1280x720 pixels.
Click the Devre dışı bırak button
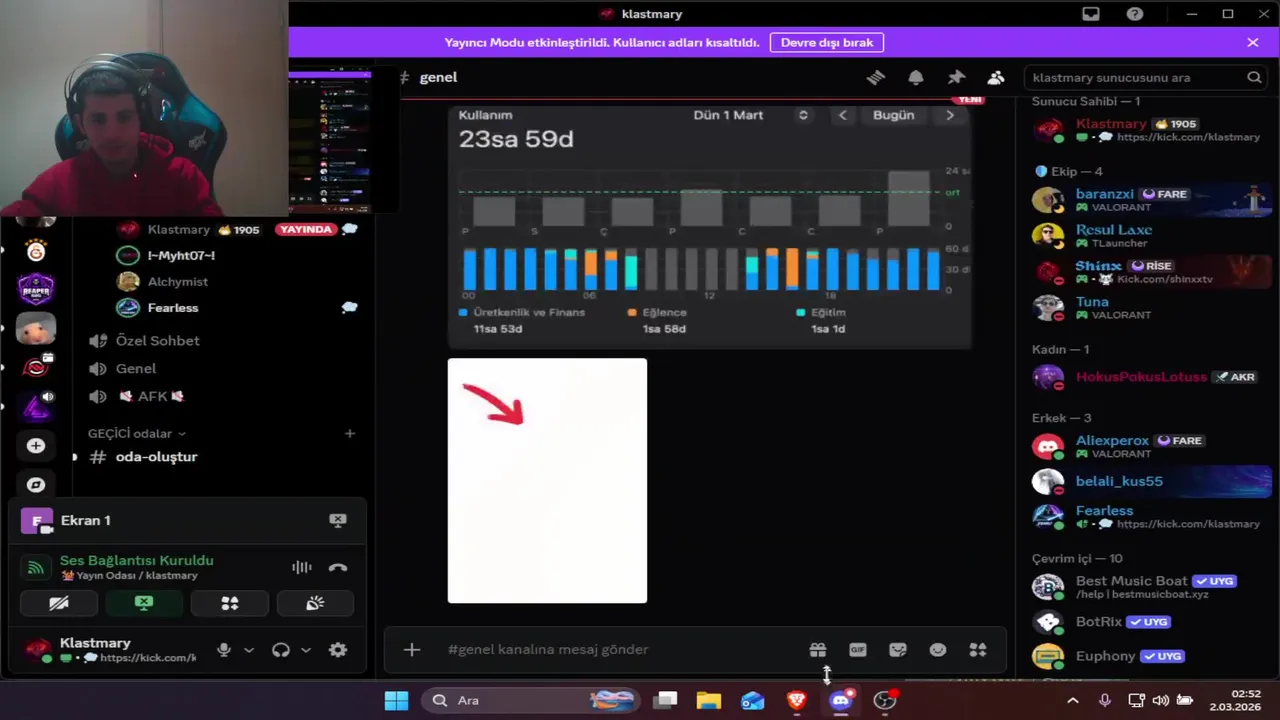click(827, 42)
